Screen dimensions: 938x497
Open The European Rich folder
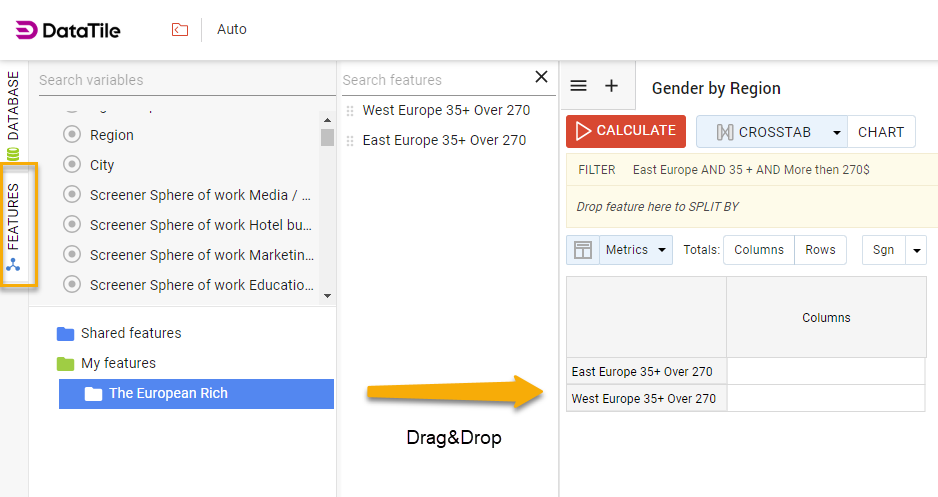click(x=168, y=394)
